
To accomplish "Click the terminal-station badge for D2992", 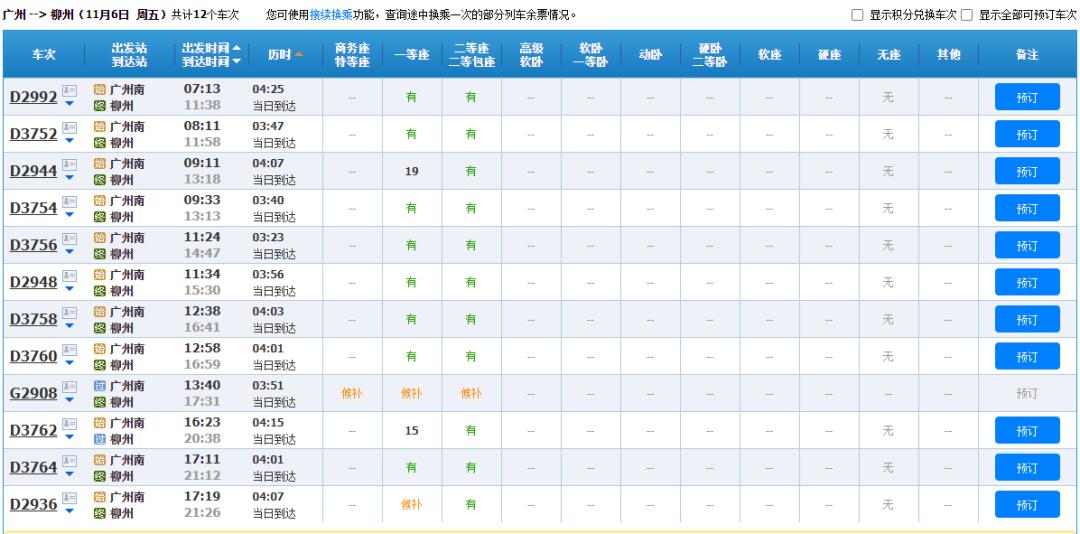I will (x=100, y=106).
